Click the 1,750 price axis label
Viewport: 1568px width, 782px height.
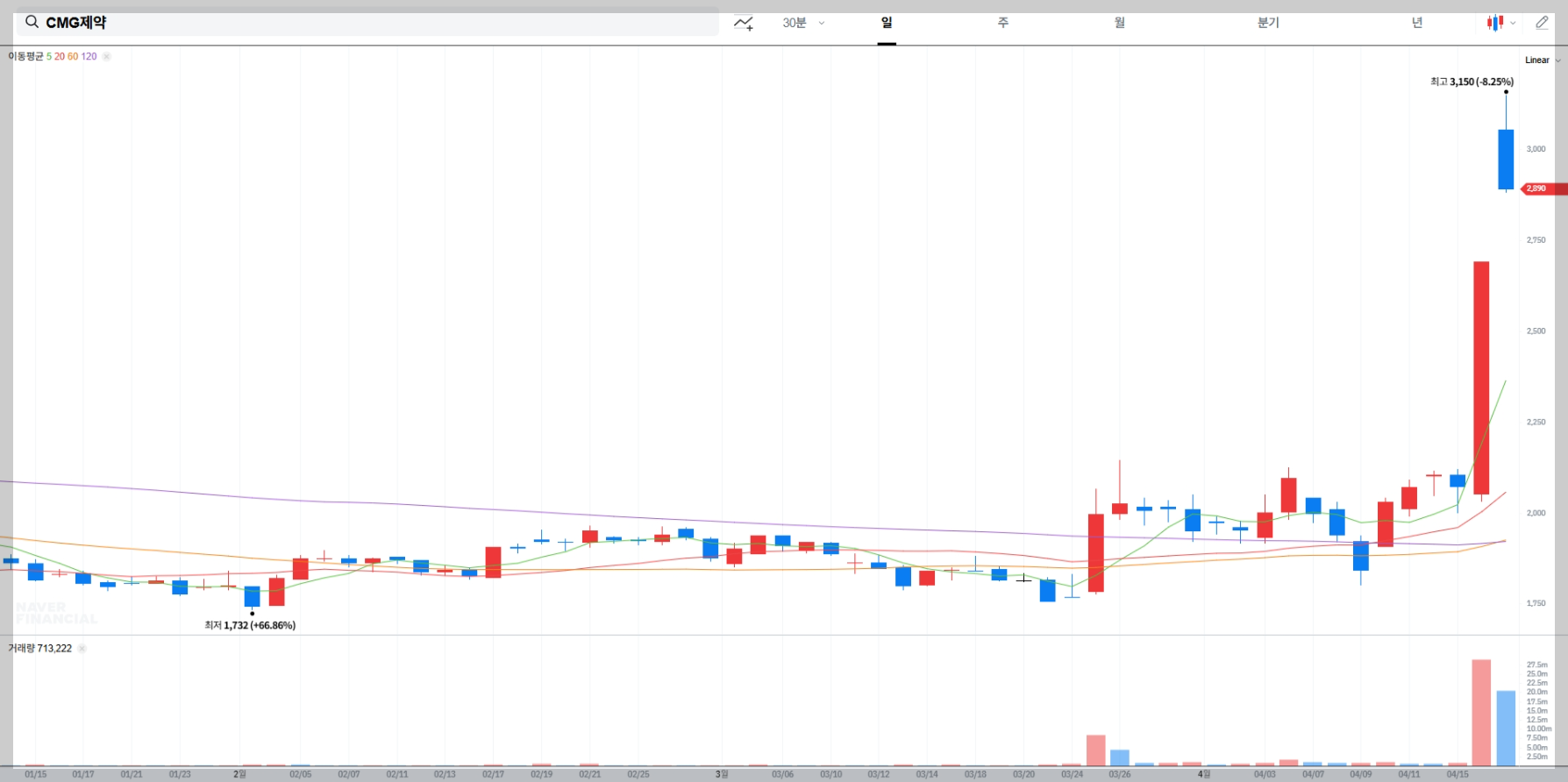pos(1536,603)
